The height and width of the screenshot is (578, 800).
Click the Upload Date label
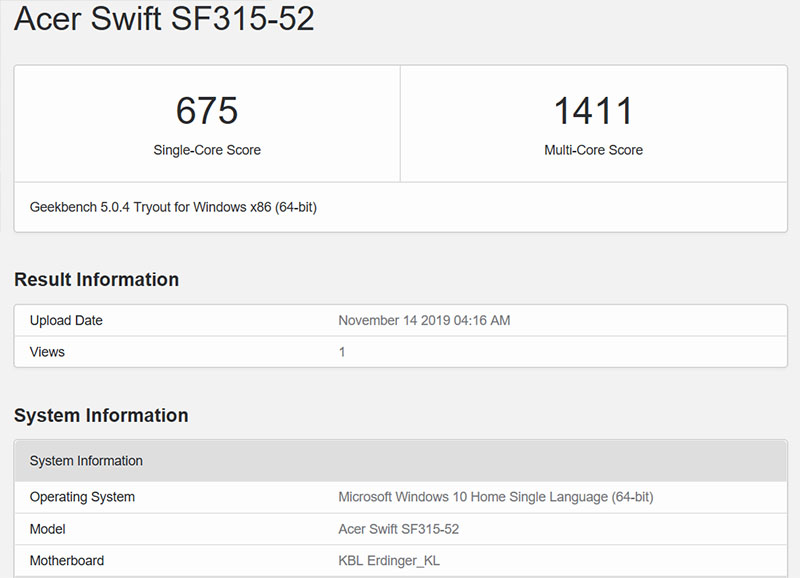pos(66,320)
